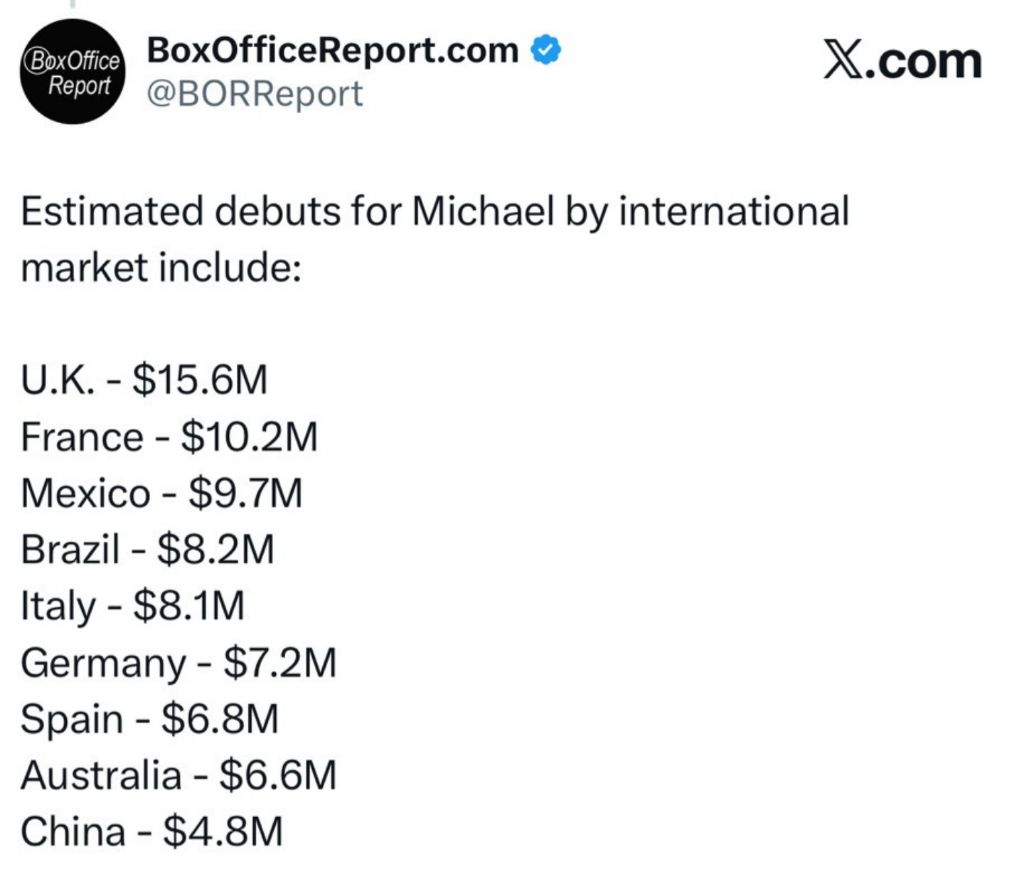Image resolution: width=1024 pixels, height=889 pixels.
Task: Click the China - $4.8M entry
Action: pyautogui.click(x=151, y=832)
